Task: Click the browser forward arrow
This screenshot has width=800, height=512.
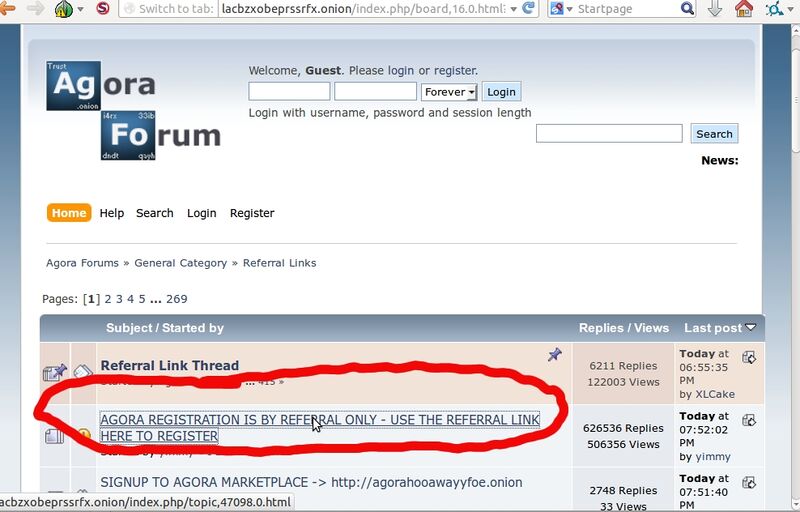Action: [x=36, y=9]
